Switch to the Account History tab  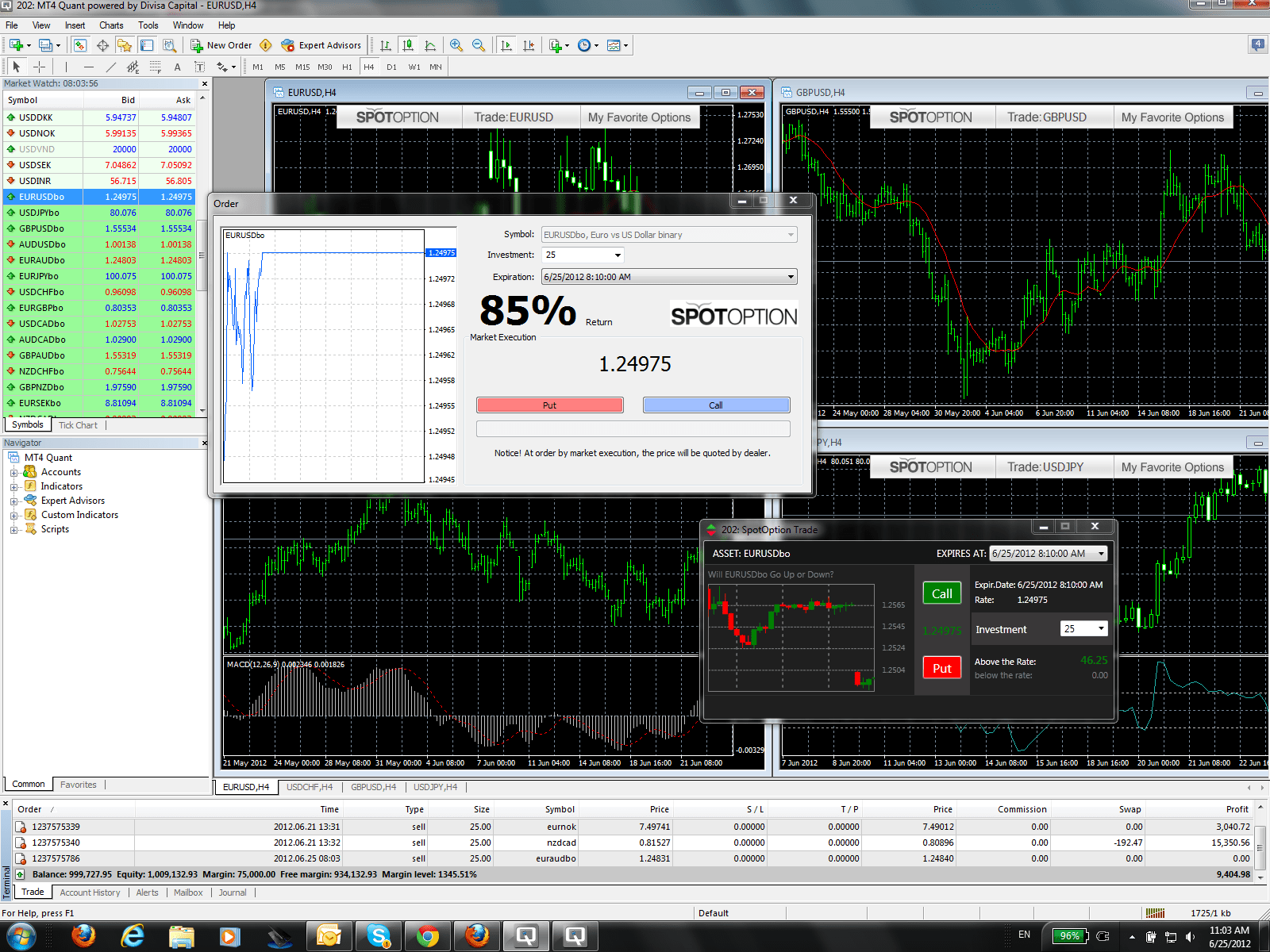click(x=90, y=892)
